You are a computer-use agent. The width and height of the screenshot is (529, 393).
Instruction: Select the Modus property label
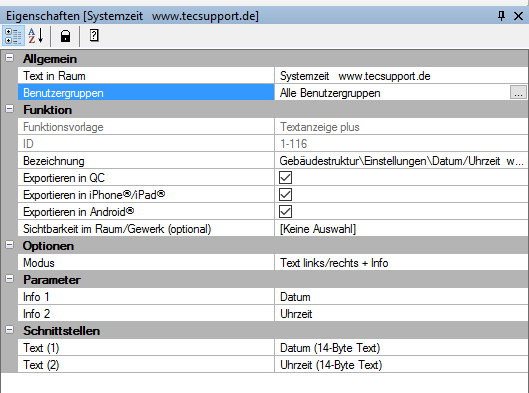[x=39, y=263]
